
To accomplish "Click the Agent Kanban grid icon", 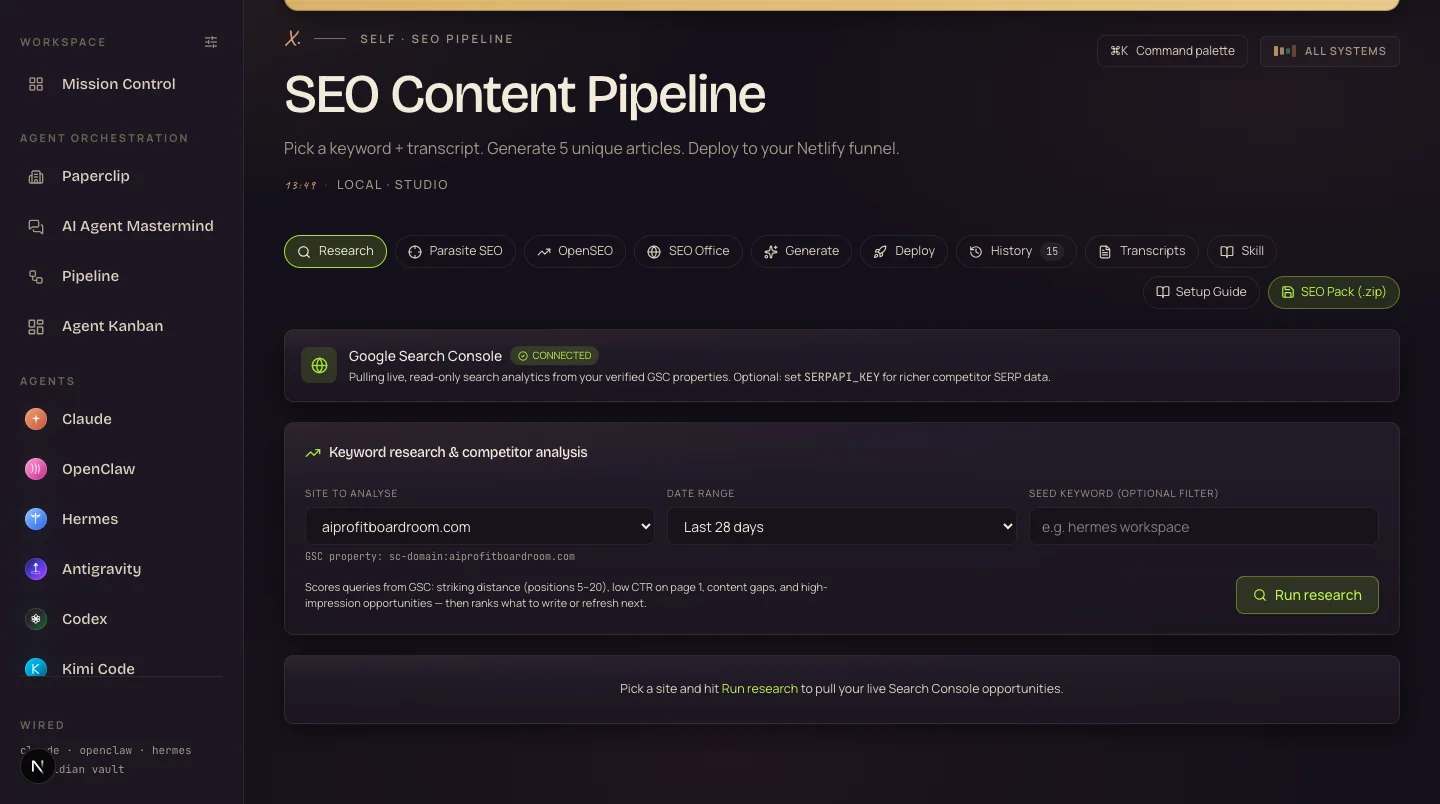I will click(36, 326).
